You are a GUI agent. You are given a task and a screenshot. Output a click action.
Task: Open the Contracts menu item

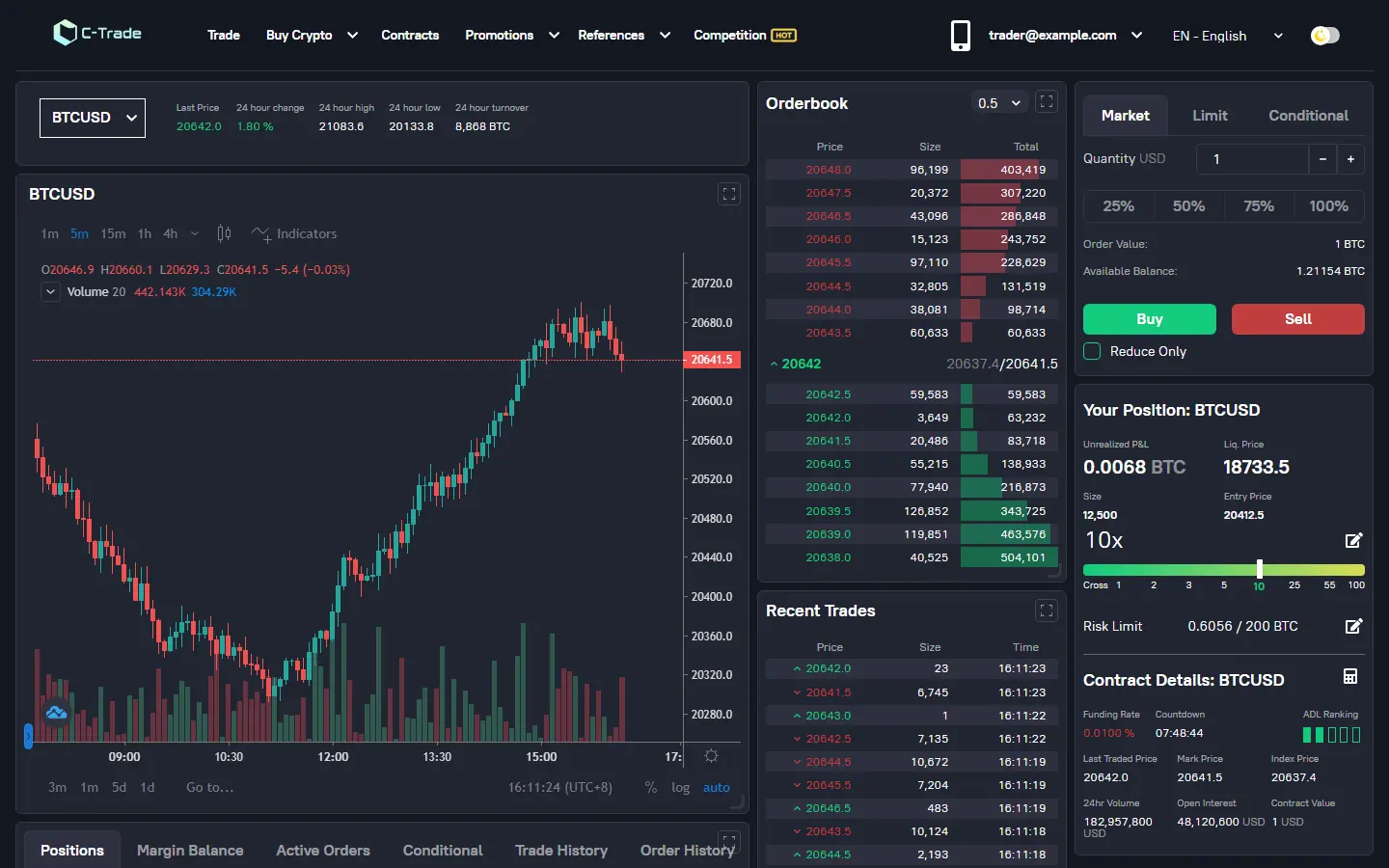tap(410, 36)
